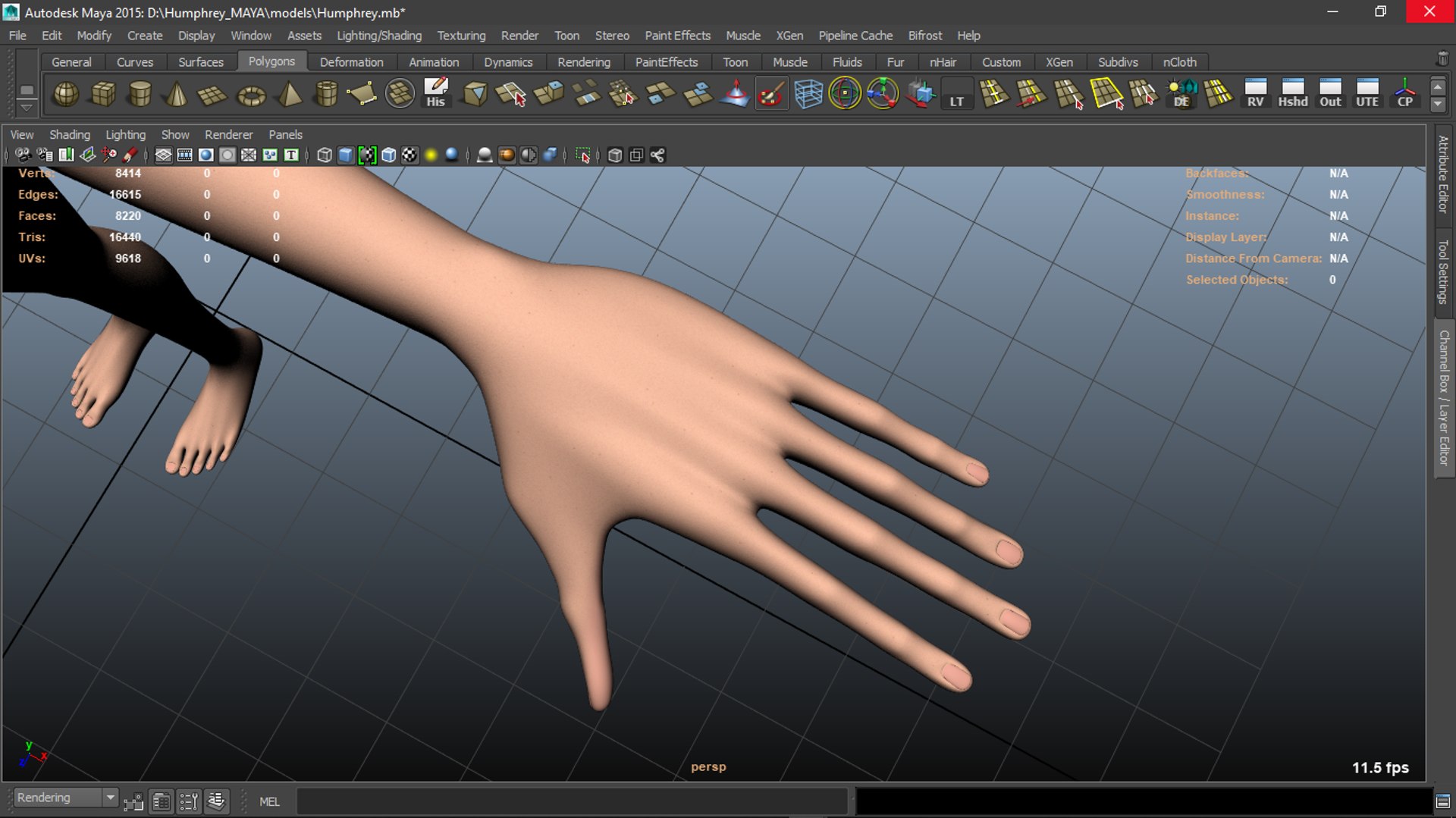Open the Rendering menu set dropdown
The width and height of the screenshot is (1456, 818).
pyautogui.click(x=66, y=798)
